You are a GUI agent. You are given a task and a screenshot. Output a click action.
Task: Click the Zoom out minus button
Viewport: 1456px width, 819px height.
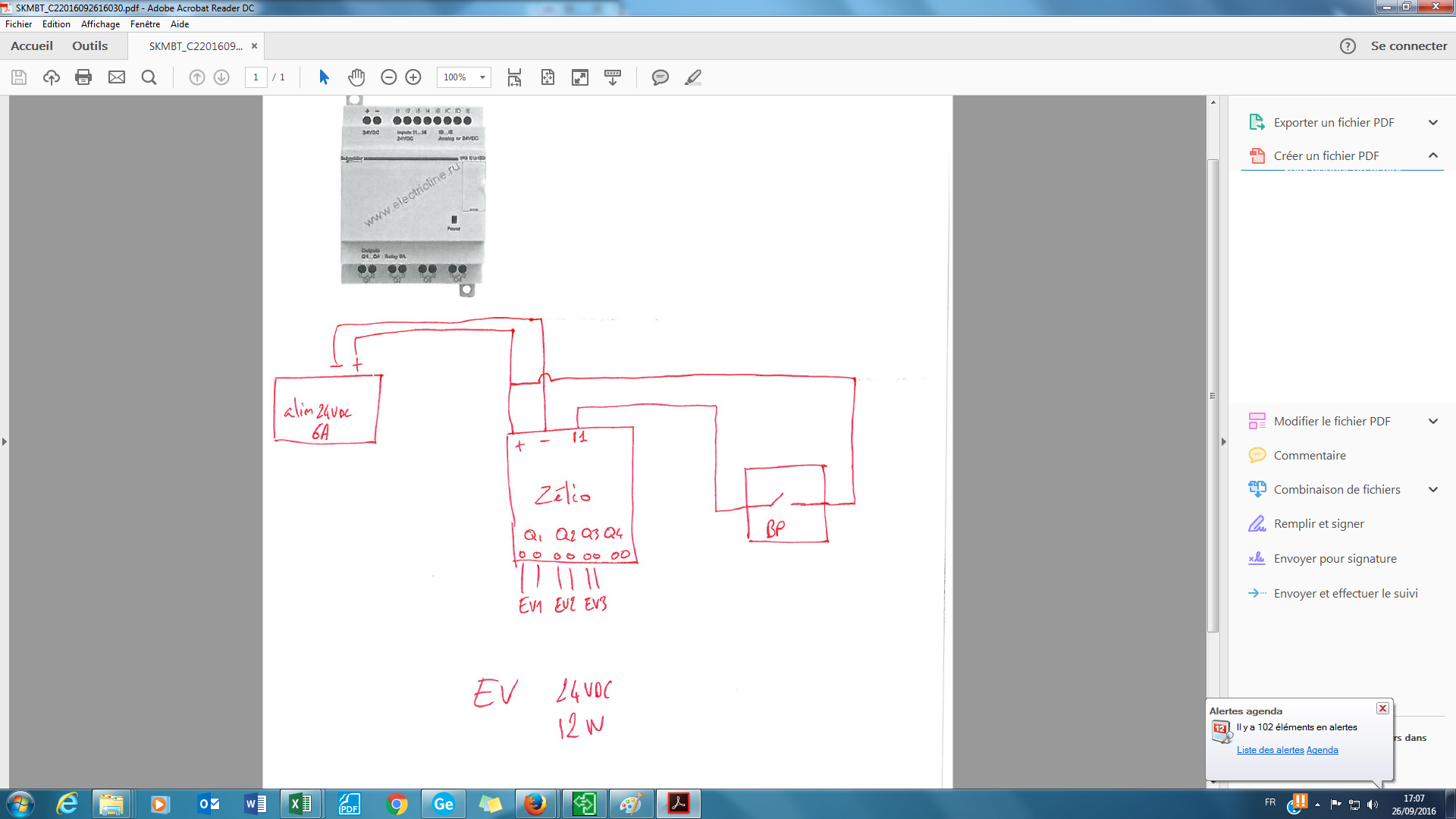coord(389,77)
